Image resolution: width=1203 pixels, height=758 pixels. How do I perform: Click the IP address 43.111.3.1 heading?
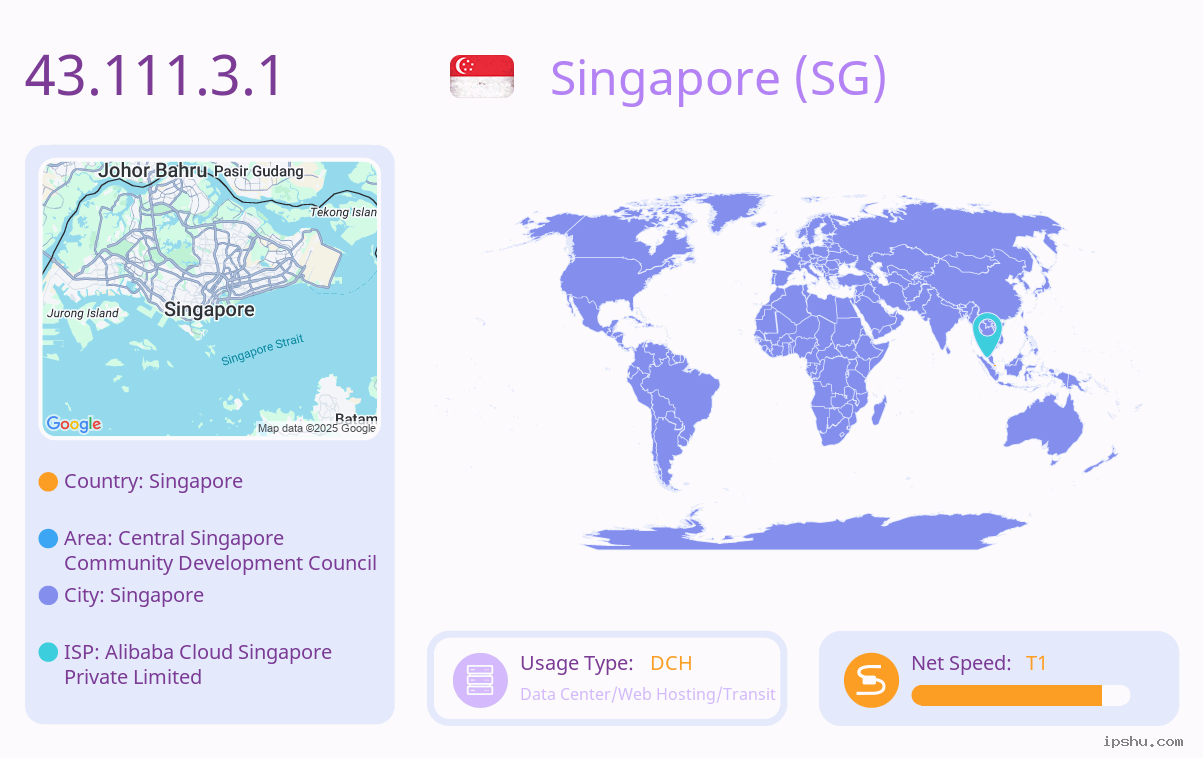click(155, 76)
